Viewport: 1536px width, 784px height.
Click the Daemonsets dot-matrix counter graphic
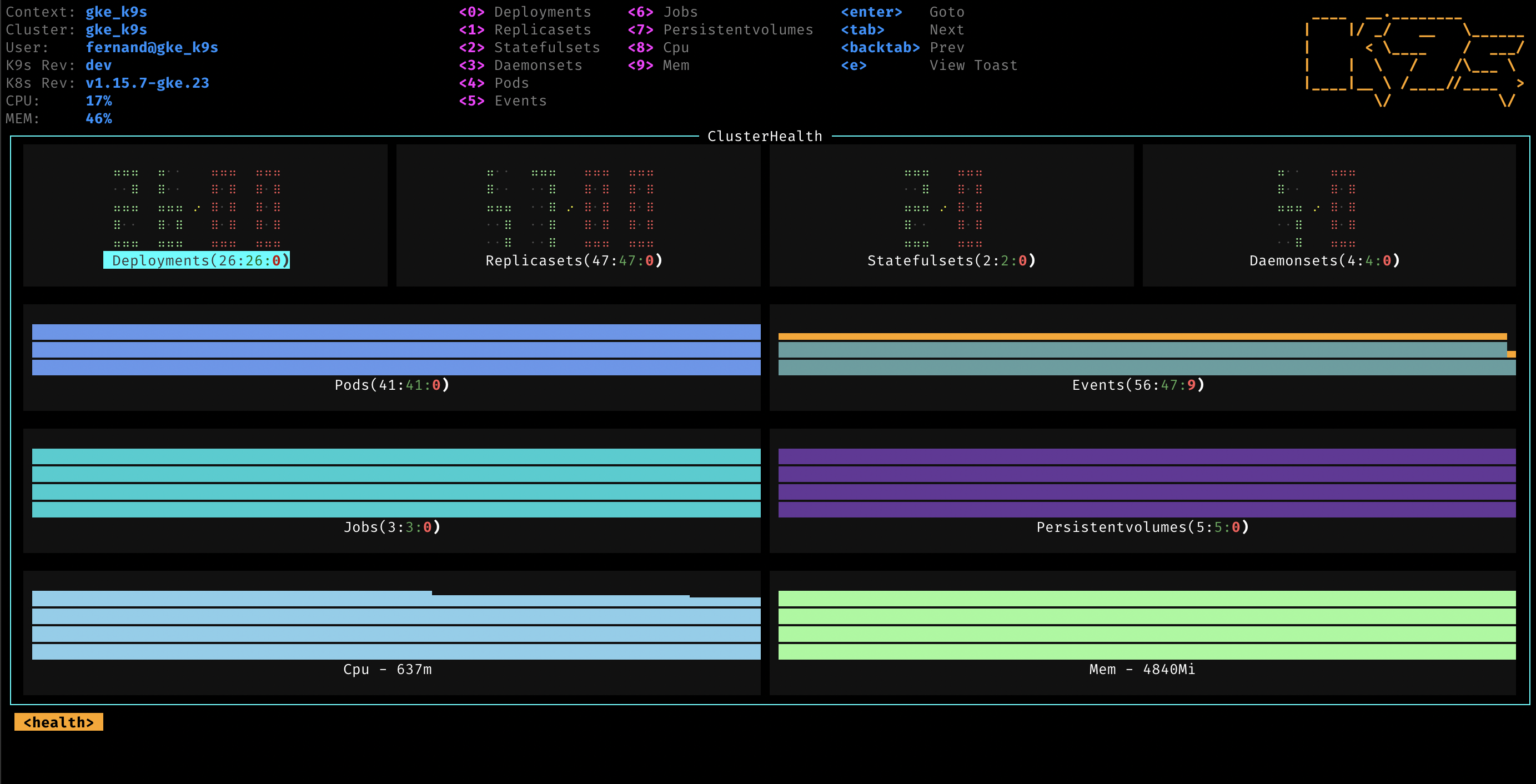coord(1316,208)
